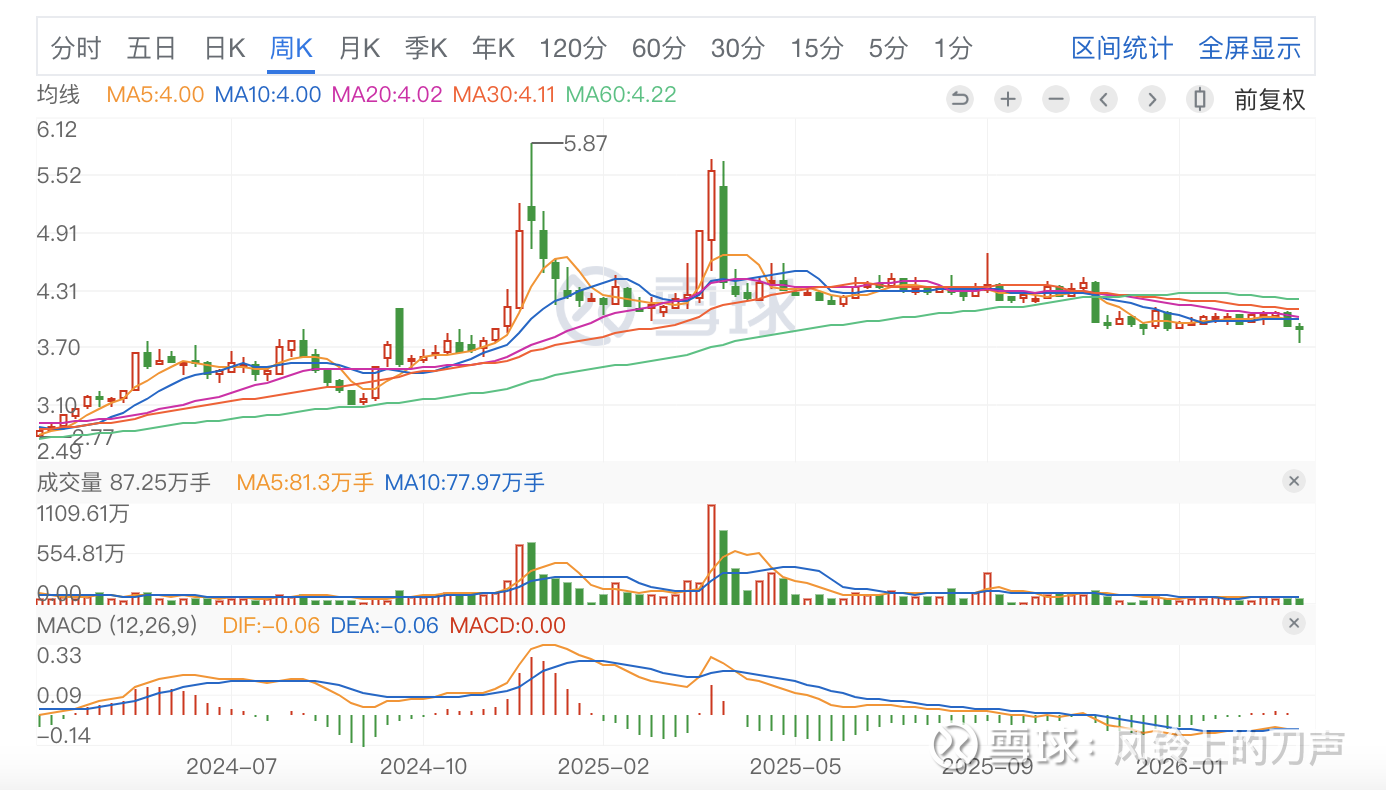Click the MACD (12,26,9) indicator title
This screenshot has width=1386, height=790.
pyautogui.click(x=117, y=626)
